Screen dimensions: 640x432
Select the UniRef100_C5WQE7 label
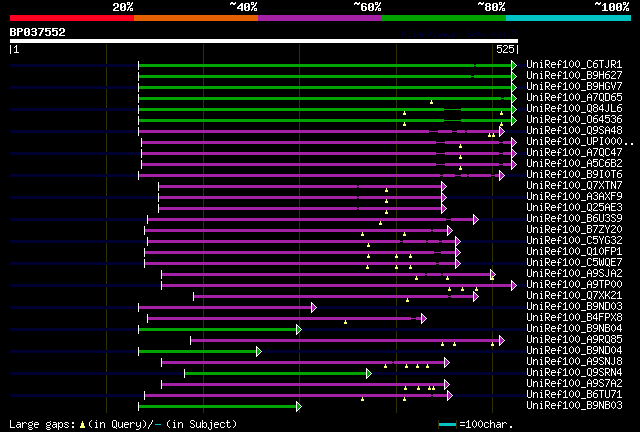(x=574, y=263)
